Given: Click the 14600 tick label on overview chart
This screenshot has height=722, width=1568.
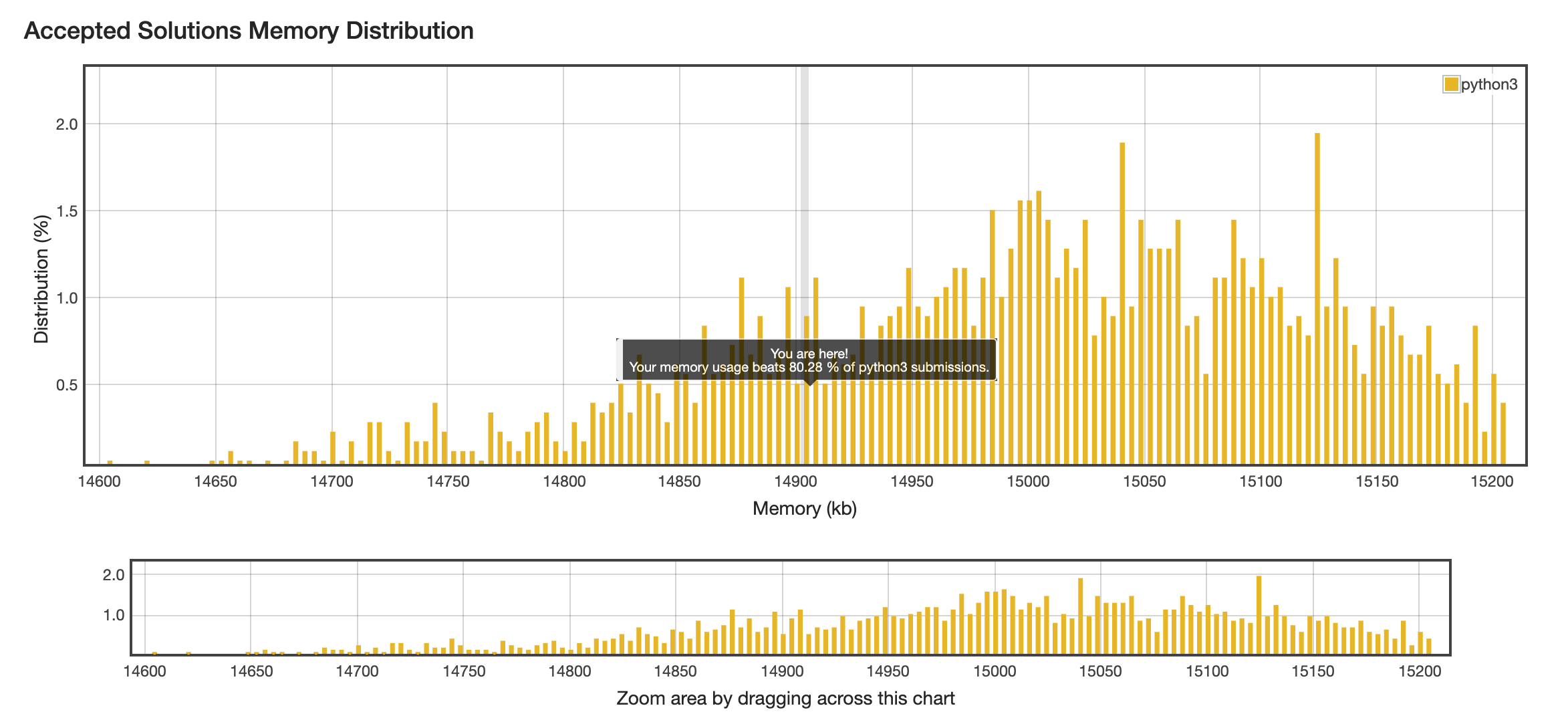Looking at the screenshot, I should 144,671.
